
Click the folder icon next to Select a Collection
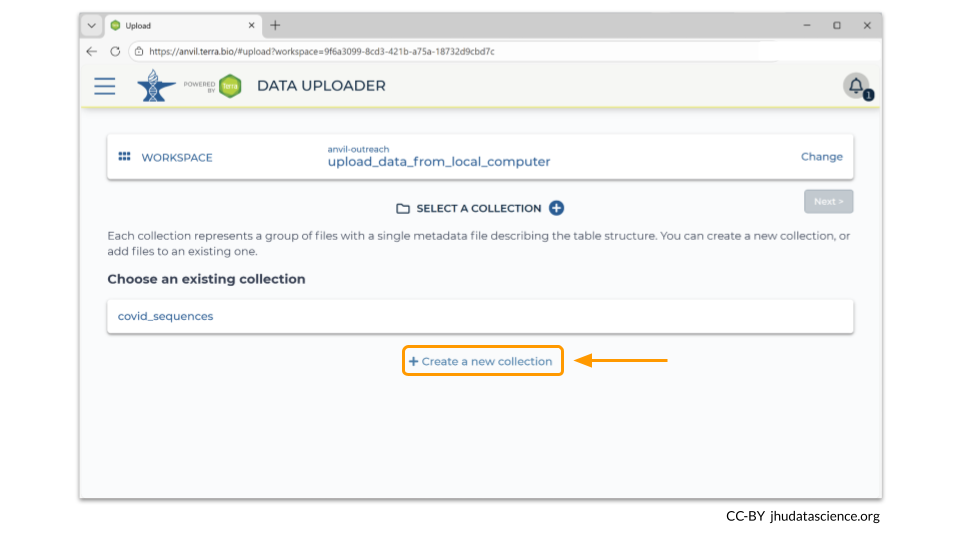403,209
